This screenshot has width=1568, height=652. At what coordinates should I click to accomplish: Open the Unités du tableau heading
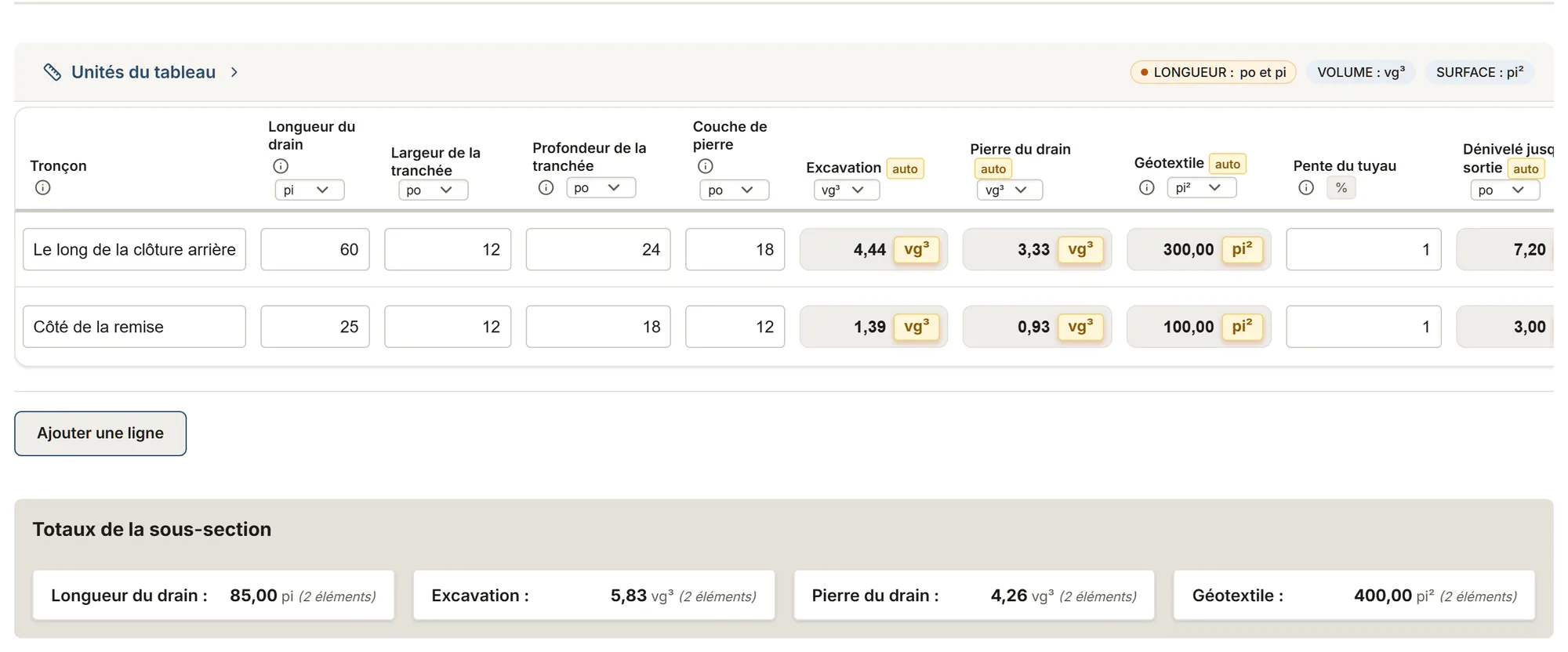tap(143, 72)
